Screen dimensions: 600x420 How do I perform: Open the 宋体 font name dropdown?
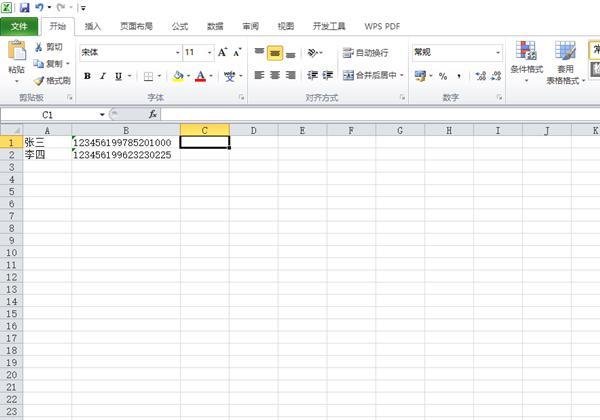(x=178, y=52)
